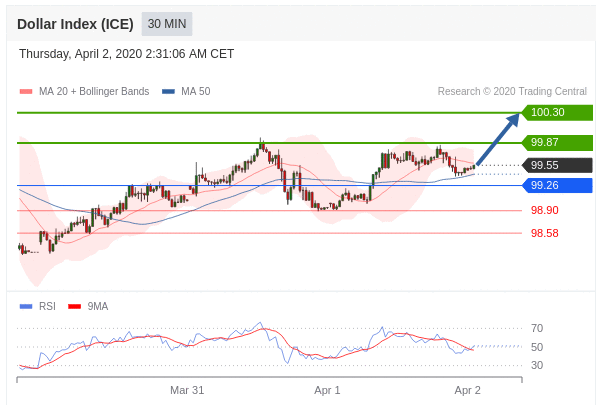The width and height of the screenshot is (600, 413).
Task: Click the RSI level 30 label
Action: pyautogui.click(x=537, y=366)
